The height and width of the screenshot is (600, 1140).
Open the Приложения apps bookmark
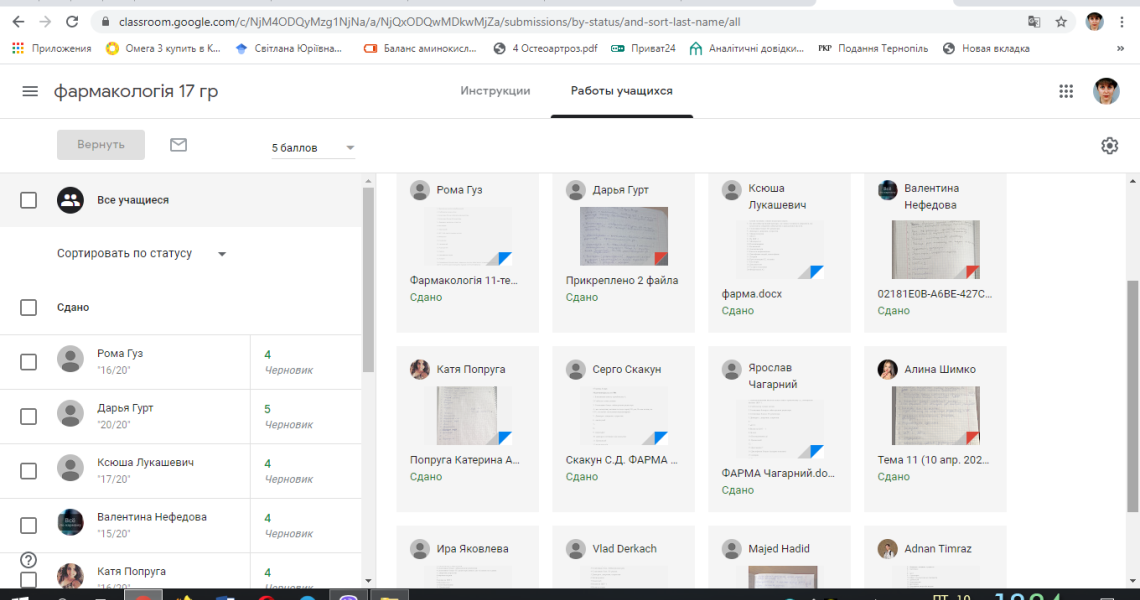[x=52, y=49]
